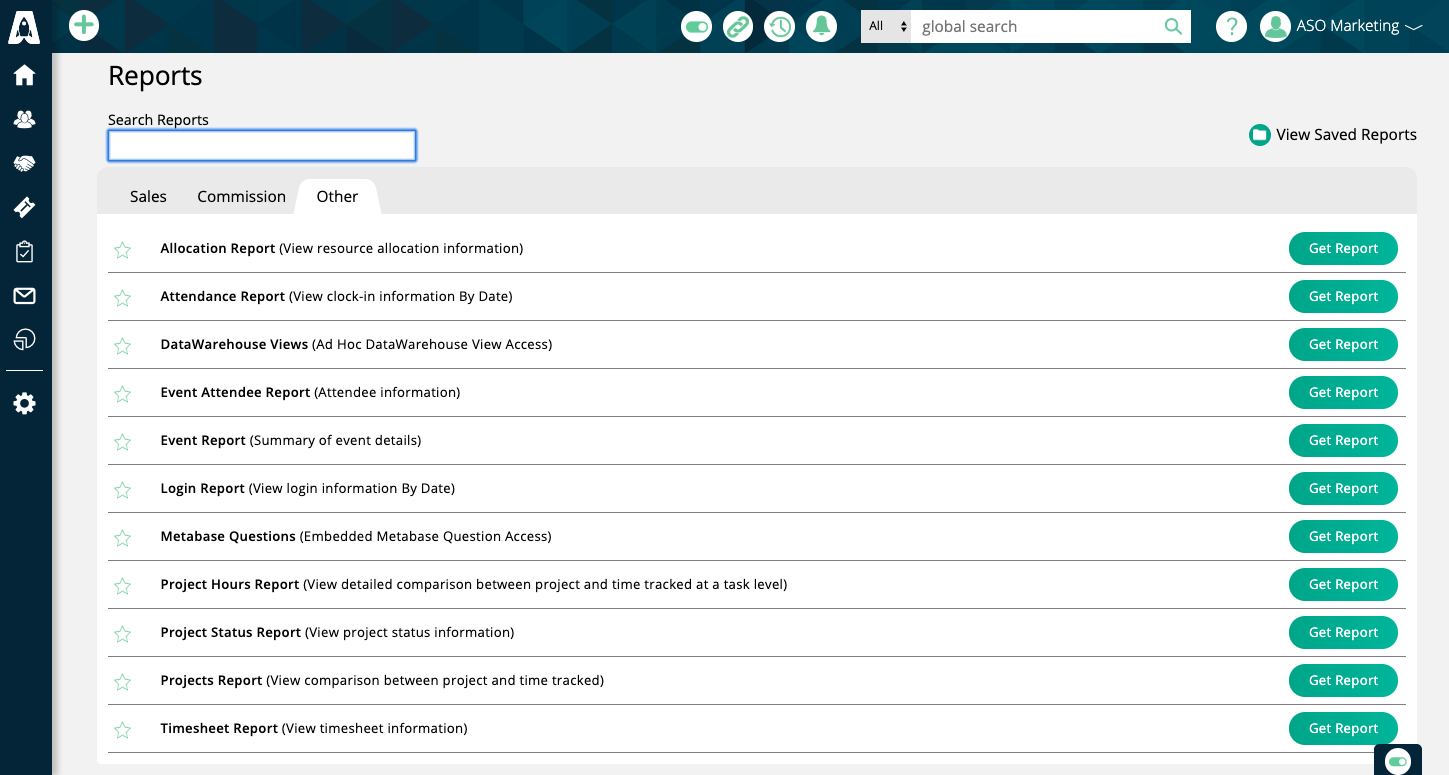1449x775 pixels.
Task: Open the help question mark icon
Action: point(1231,26)
